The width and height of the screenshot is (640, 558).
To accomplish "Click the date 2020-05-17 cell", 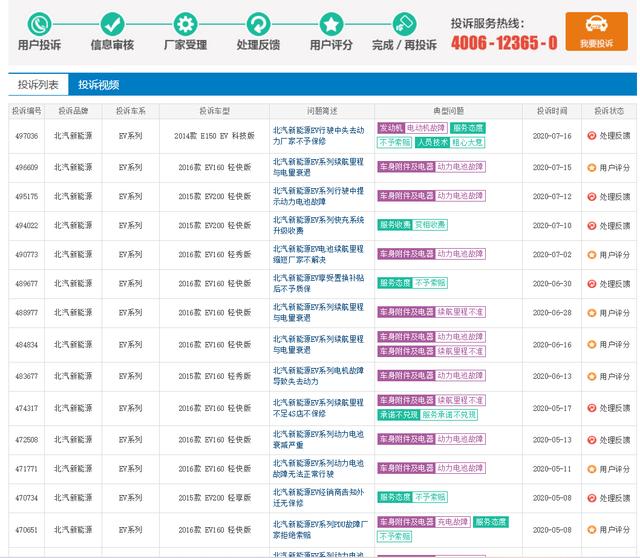I will pos(552,408).
